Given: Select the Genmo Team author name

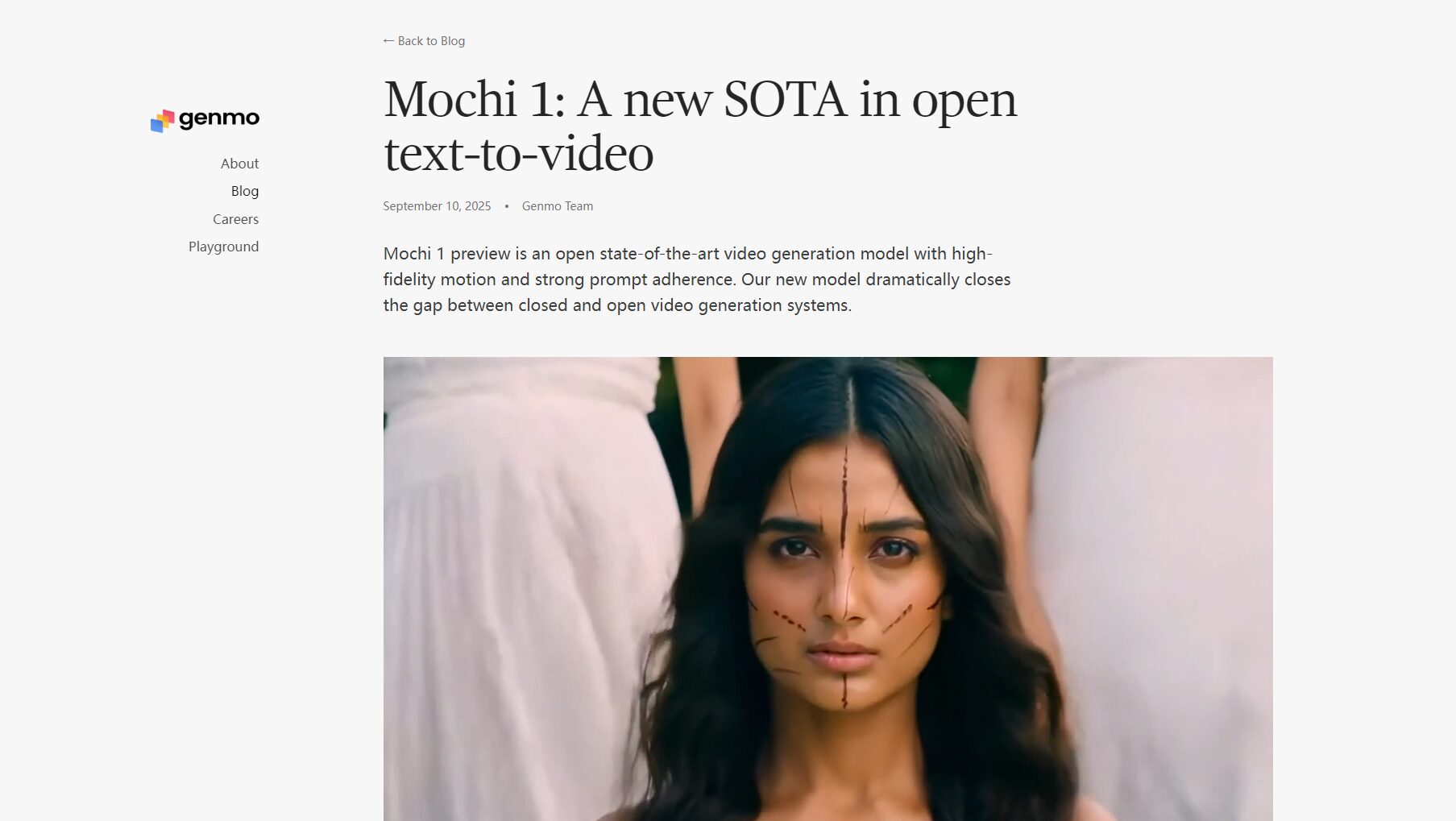Looking at the screenshot, I should [558, 206].
